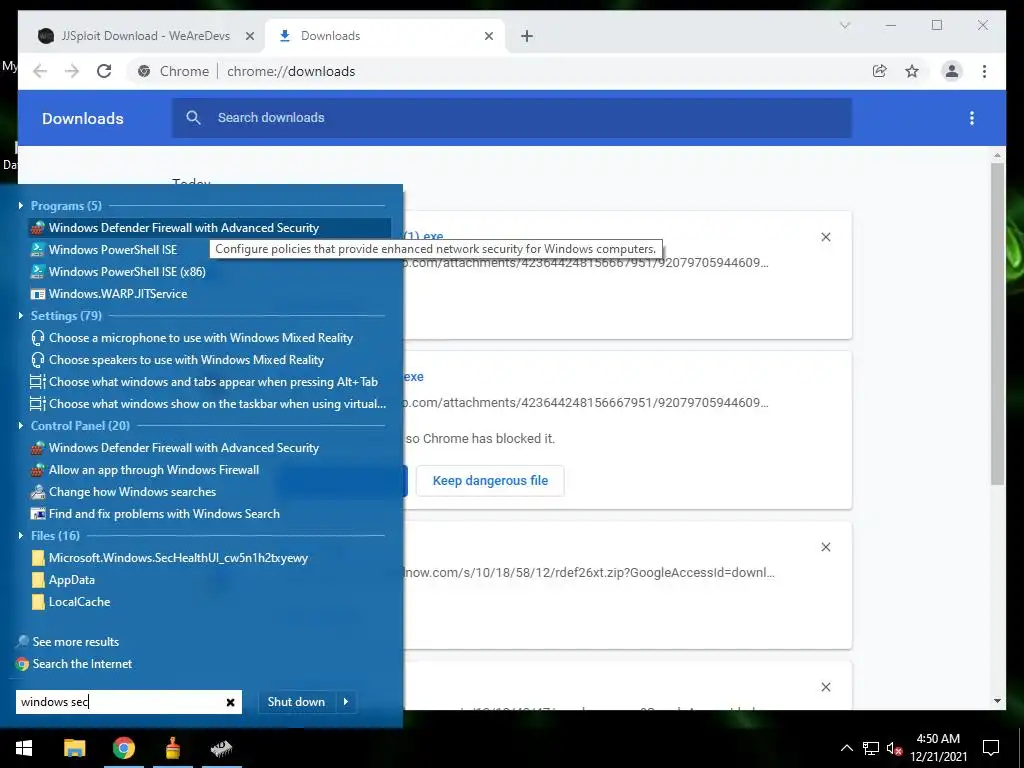Remove first download entry with X
Viewport: 1024px width, 768px height.
(825, 237)
